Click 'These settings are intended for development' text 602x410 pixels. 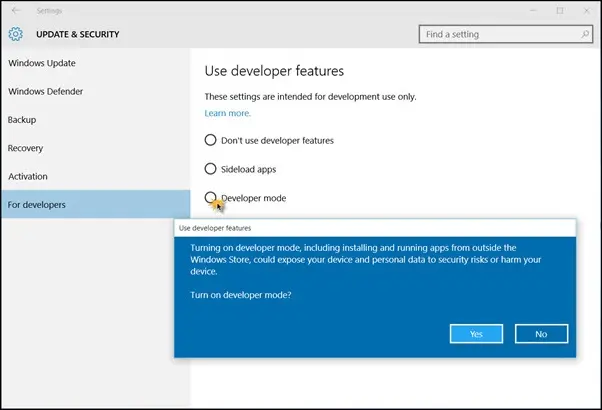310,97
